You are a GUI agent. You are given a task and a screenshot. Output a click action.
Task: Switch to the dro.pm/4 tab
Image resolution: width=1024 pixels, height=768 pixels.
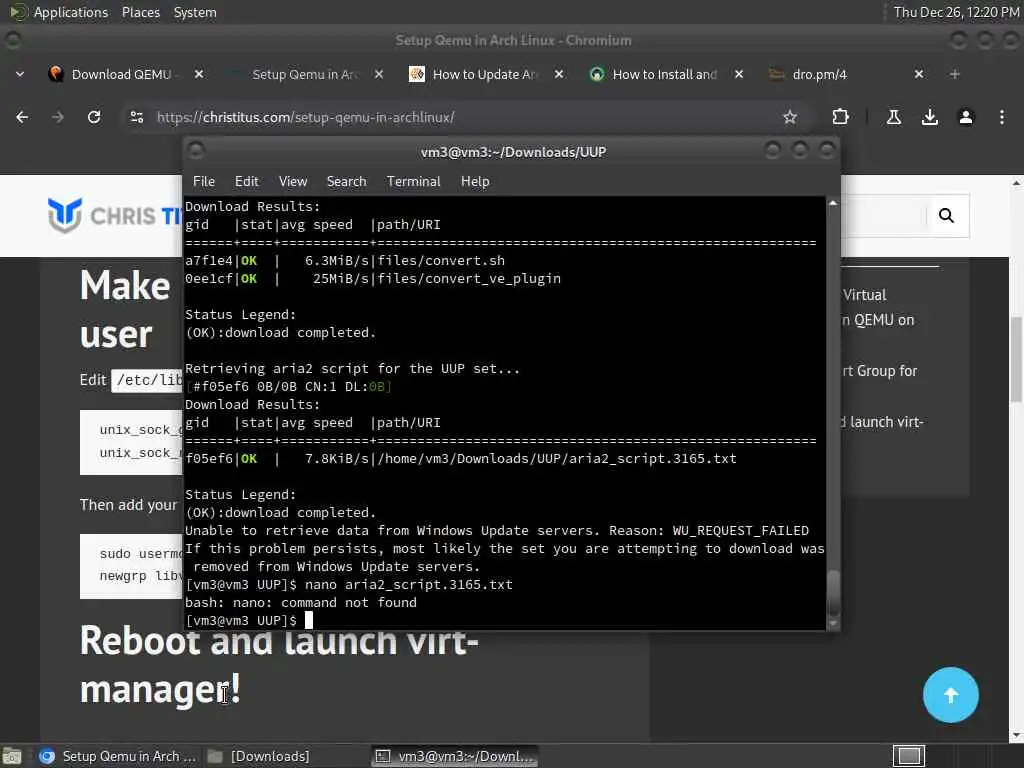tap(819, 74)
